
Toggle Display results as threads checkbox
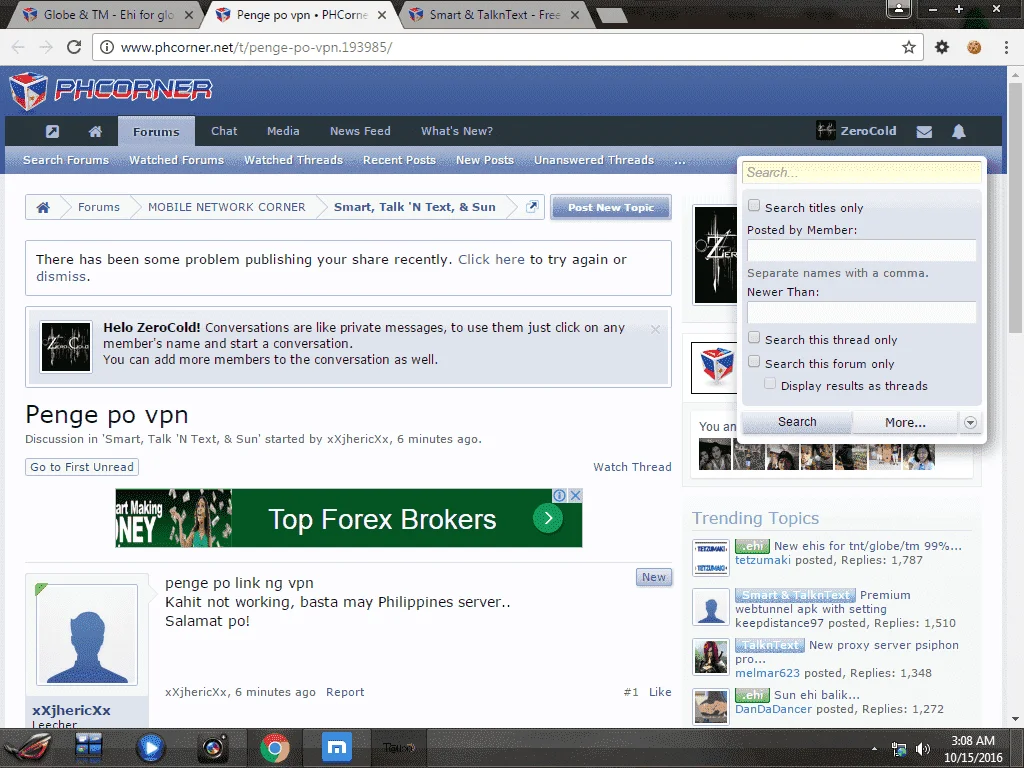point(771,384)
